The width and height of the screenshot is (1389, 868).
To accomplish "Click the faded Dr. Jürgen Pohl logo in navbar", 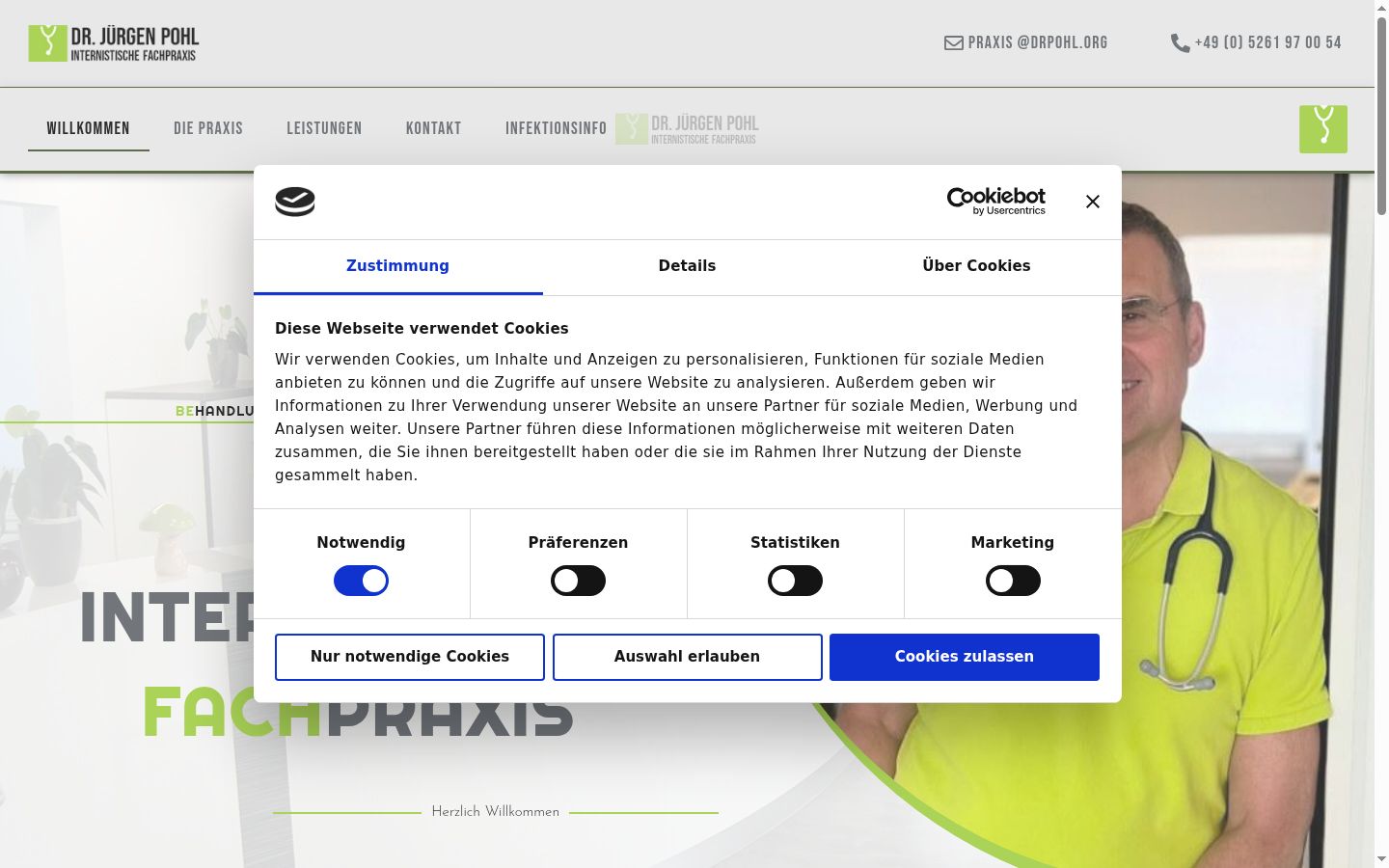I will click(x=687, y=129).
